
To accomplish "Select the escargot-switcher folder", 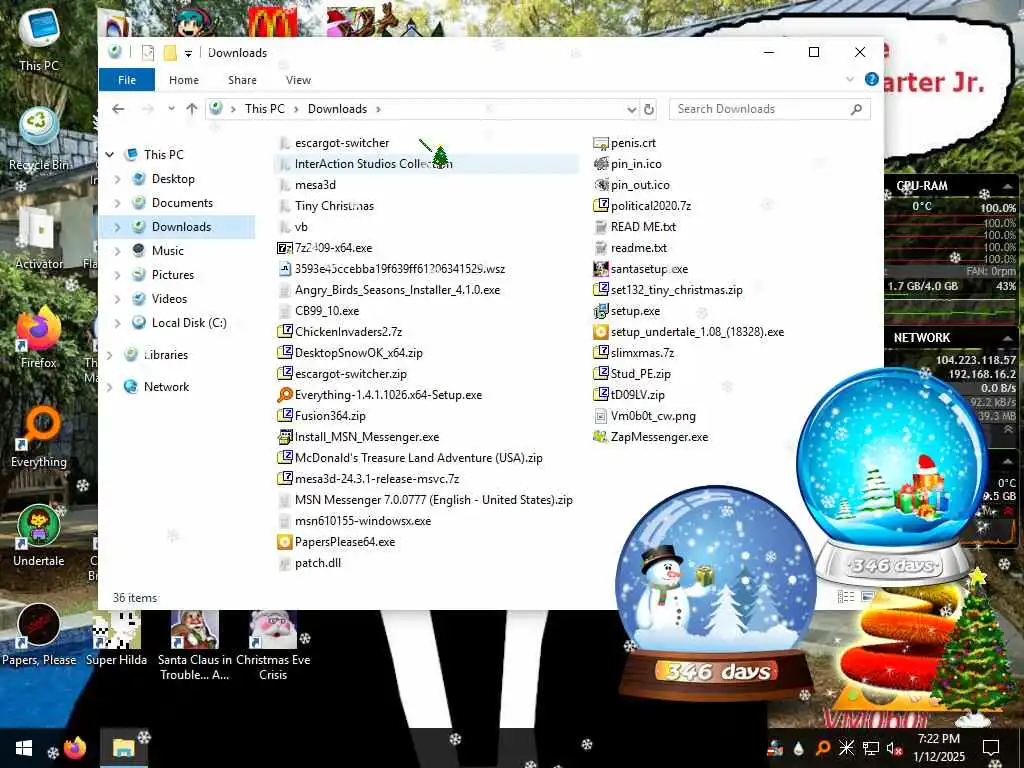I will point(342,143).
